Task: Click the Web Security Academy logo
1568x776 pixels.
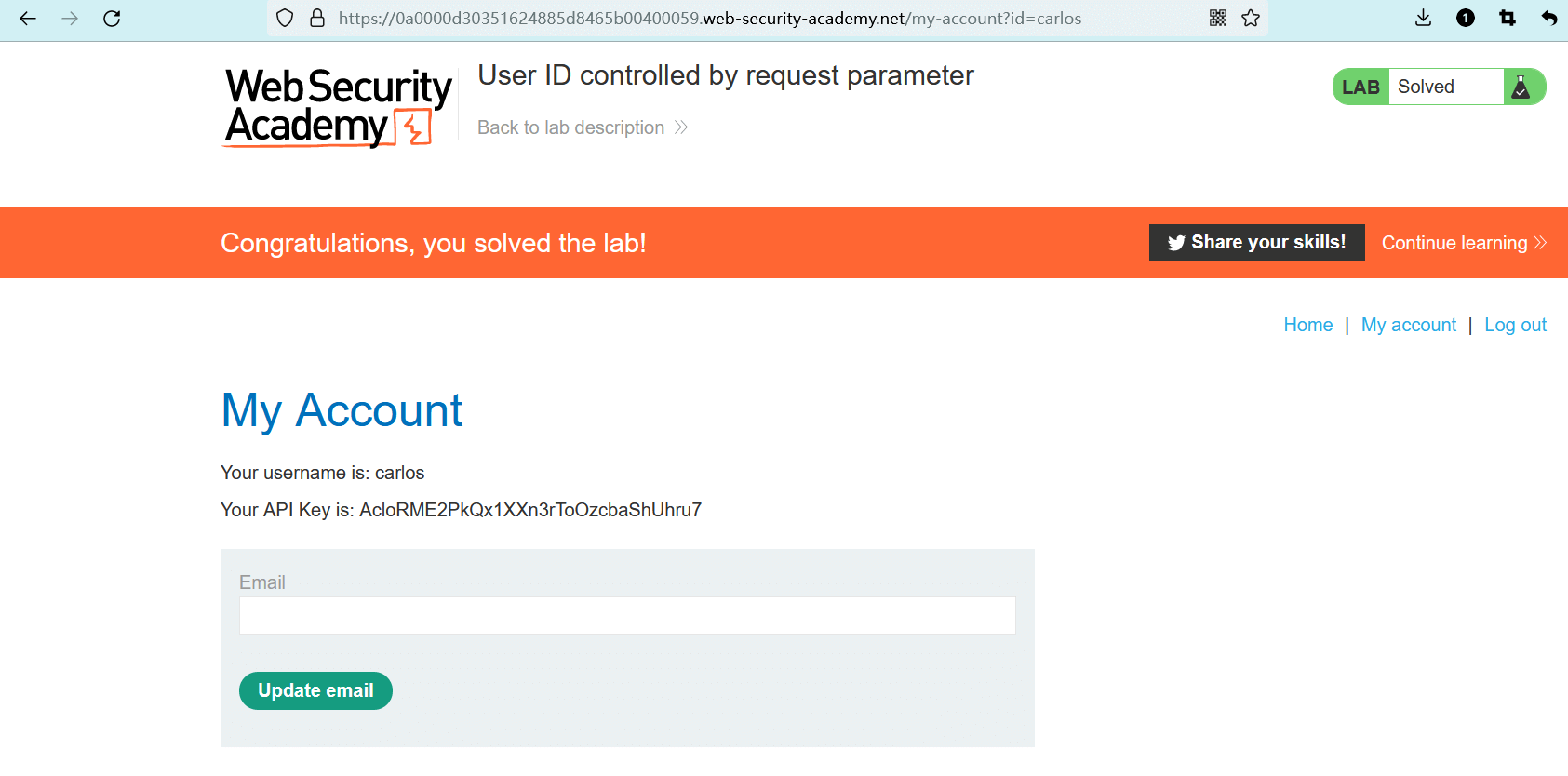Action: pos(338,107)
